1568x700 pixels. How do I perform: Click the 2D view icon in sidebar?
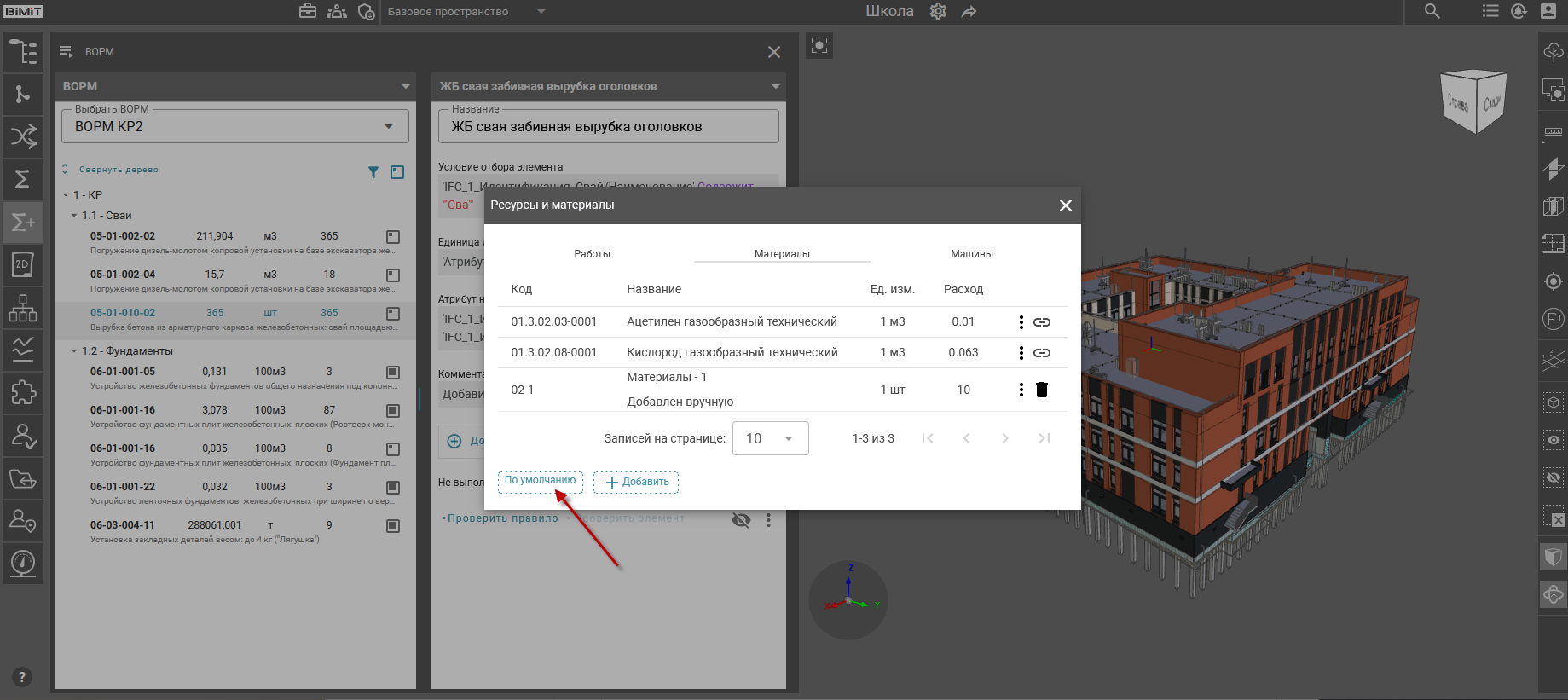pyautogui.click(x=22, y=264)
